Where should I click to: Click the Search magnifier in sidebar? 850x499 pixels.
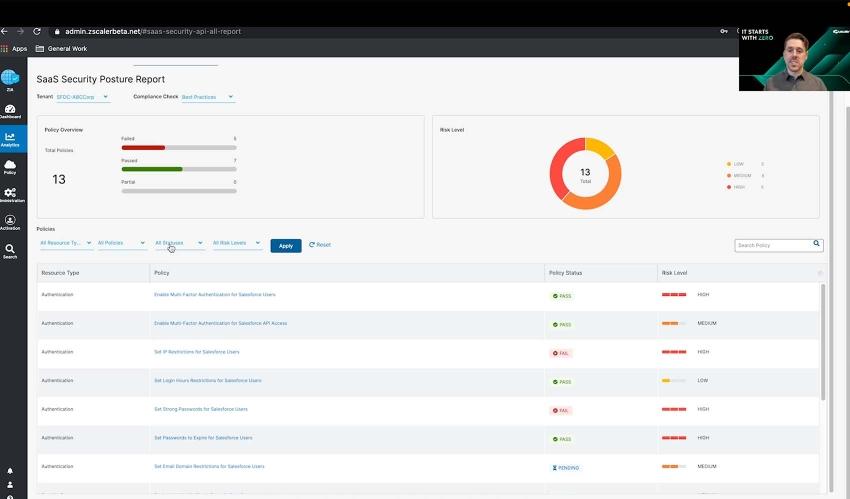(x=10, y=250)
